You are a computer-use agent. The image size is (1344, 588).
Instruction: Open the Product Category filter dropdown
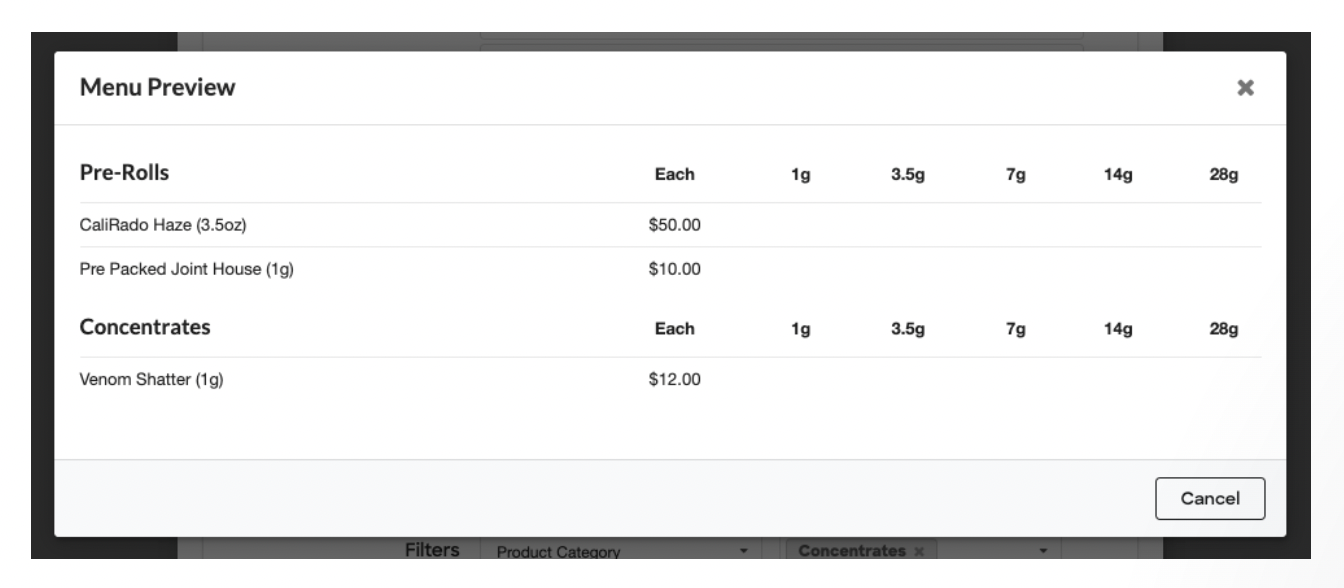point(621,551)
